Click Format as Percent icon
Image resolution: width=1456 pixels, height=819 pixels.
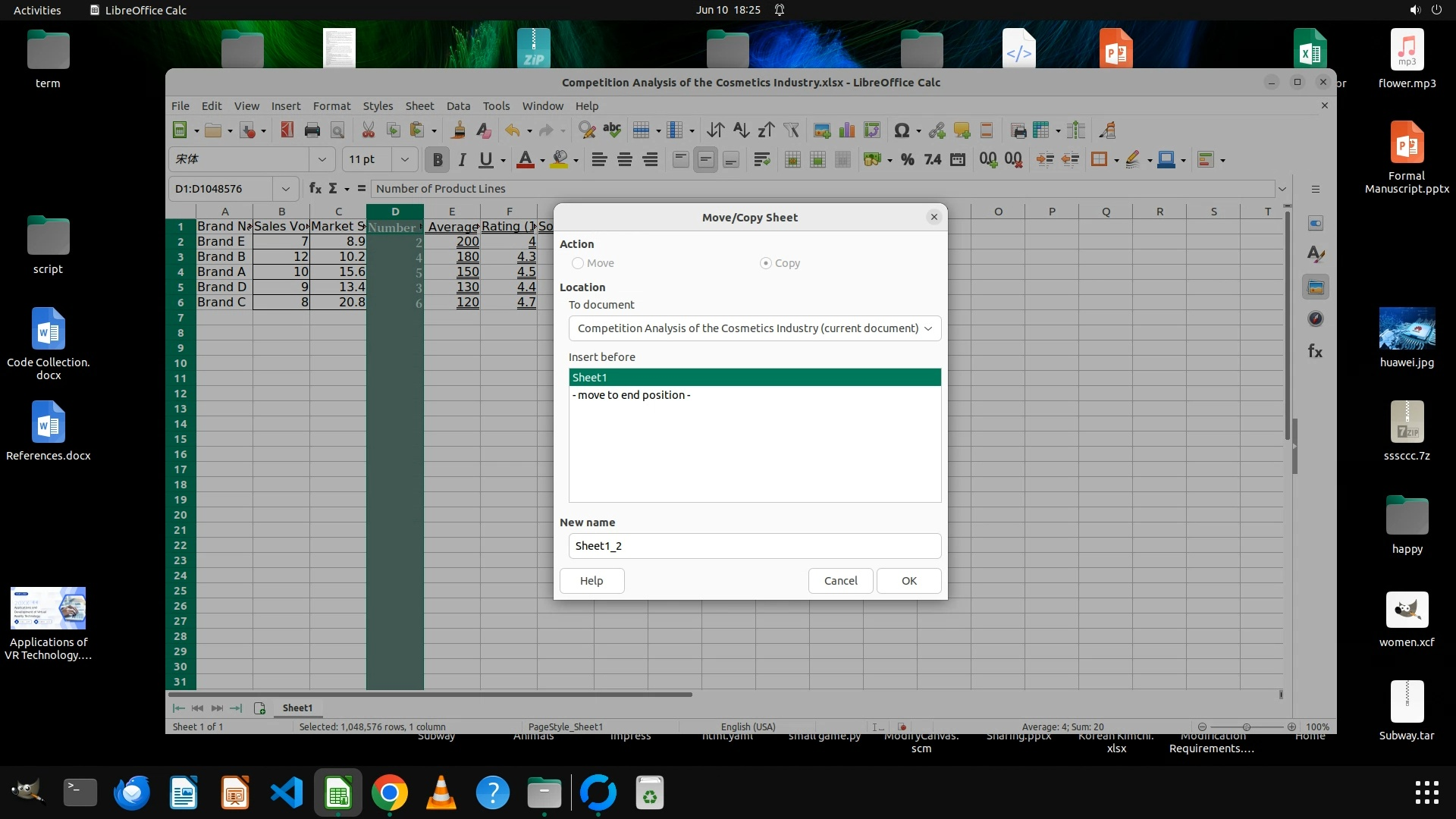[x=907, y=159]
